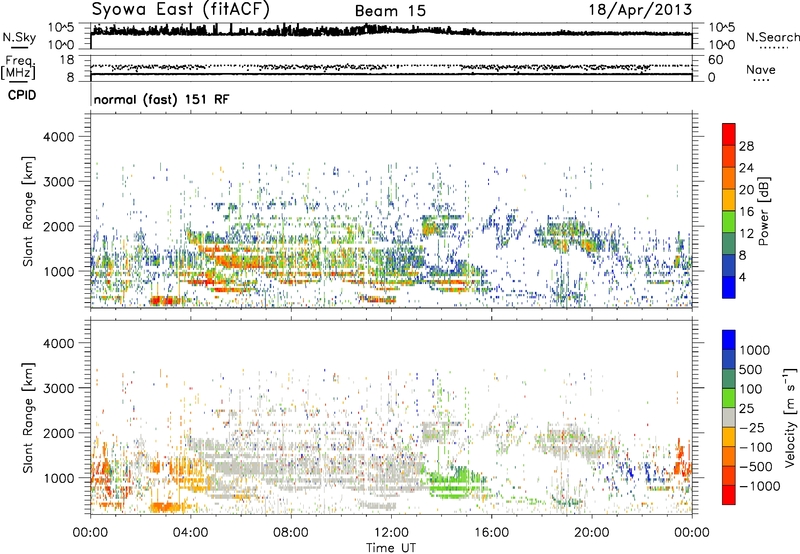Click the 'Power [dB]' colorbar title
The image size is (800, 554).
pos(763,211)
